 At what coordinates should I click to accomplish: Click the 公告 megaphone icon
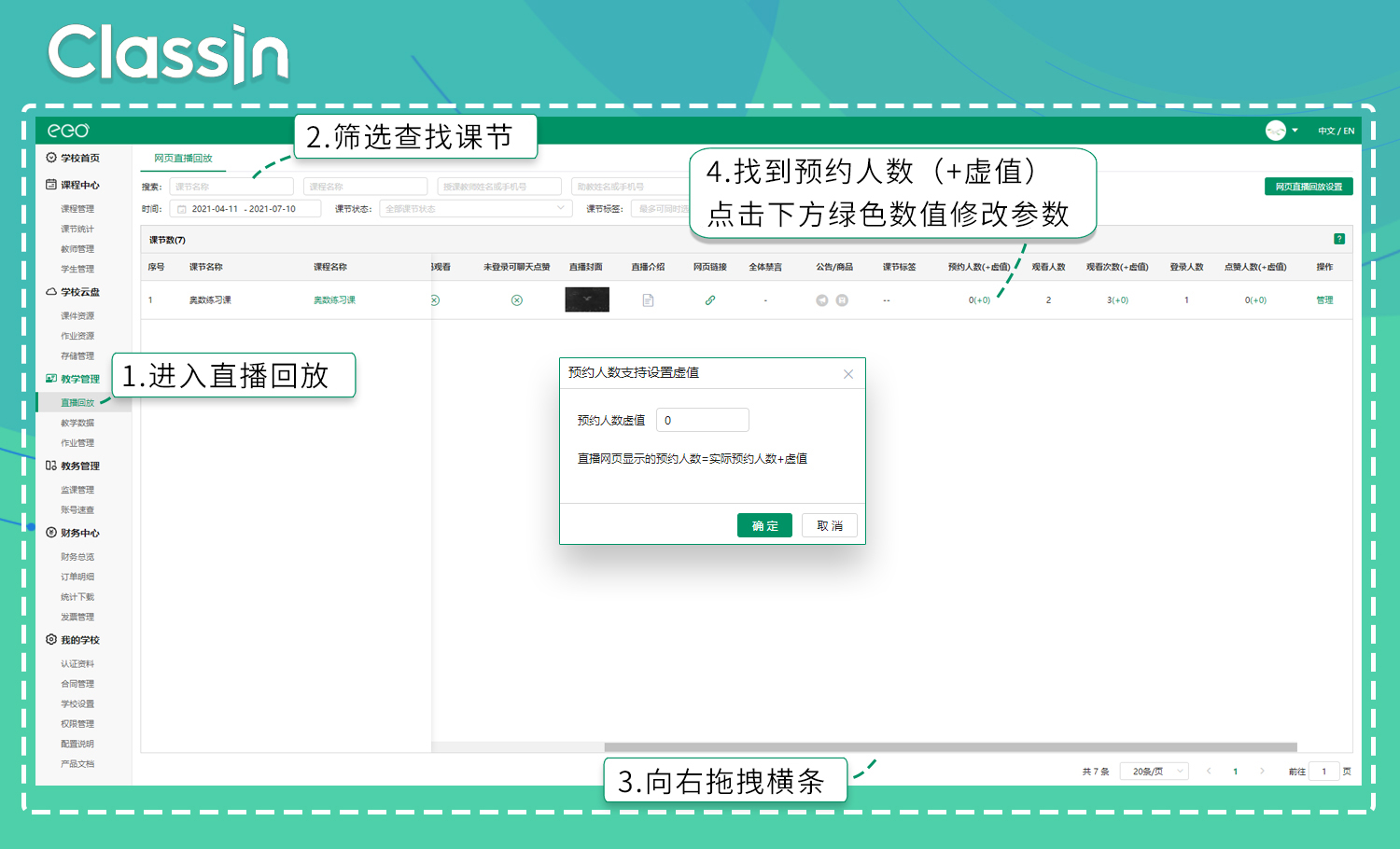[822, 300]
